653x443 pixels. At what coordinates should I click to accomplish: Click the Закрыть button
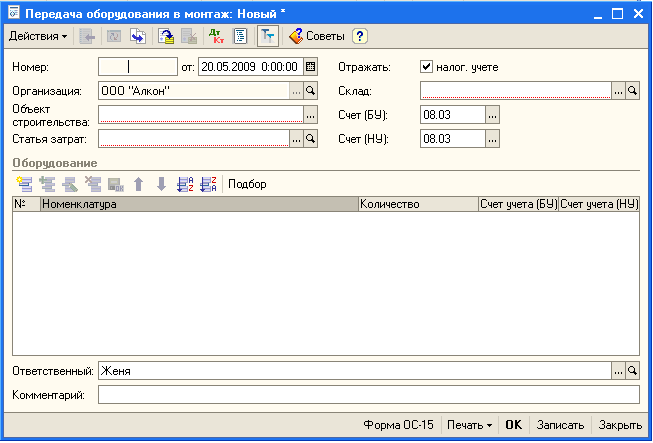coord(620,425)
